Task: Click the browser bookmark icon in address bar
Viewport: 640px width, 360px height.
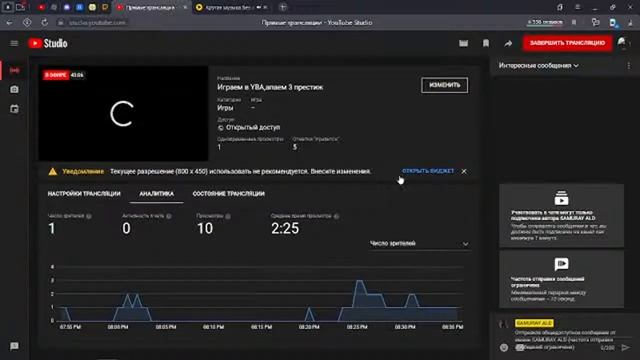Action: pos(574,23)
